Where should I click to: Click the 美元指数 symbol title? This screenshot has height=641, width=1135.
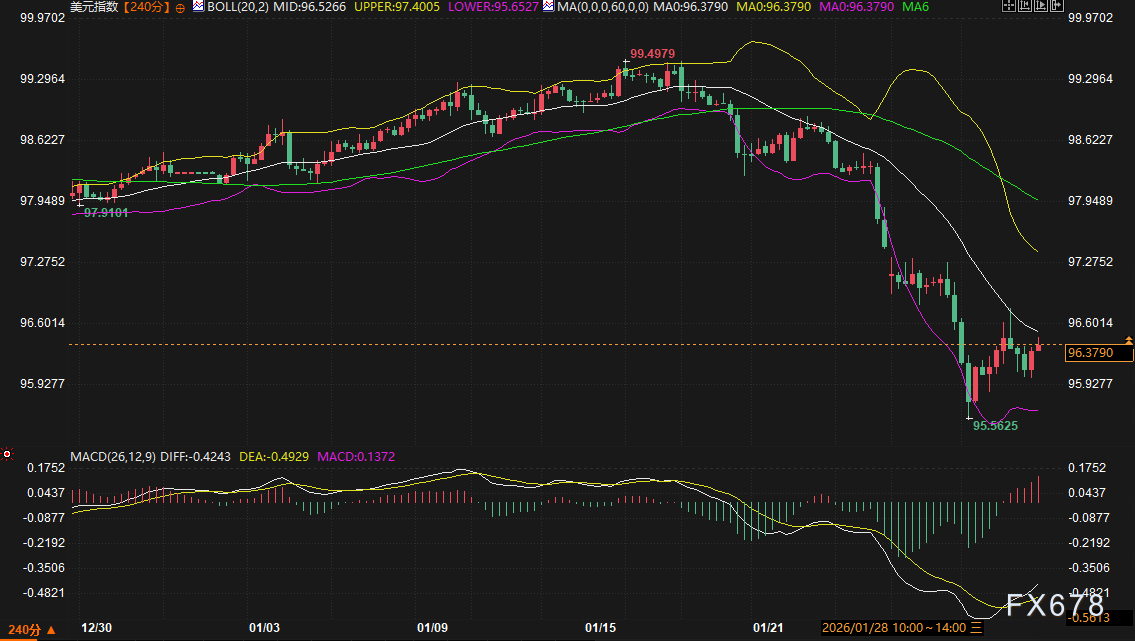point(95,8)
